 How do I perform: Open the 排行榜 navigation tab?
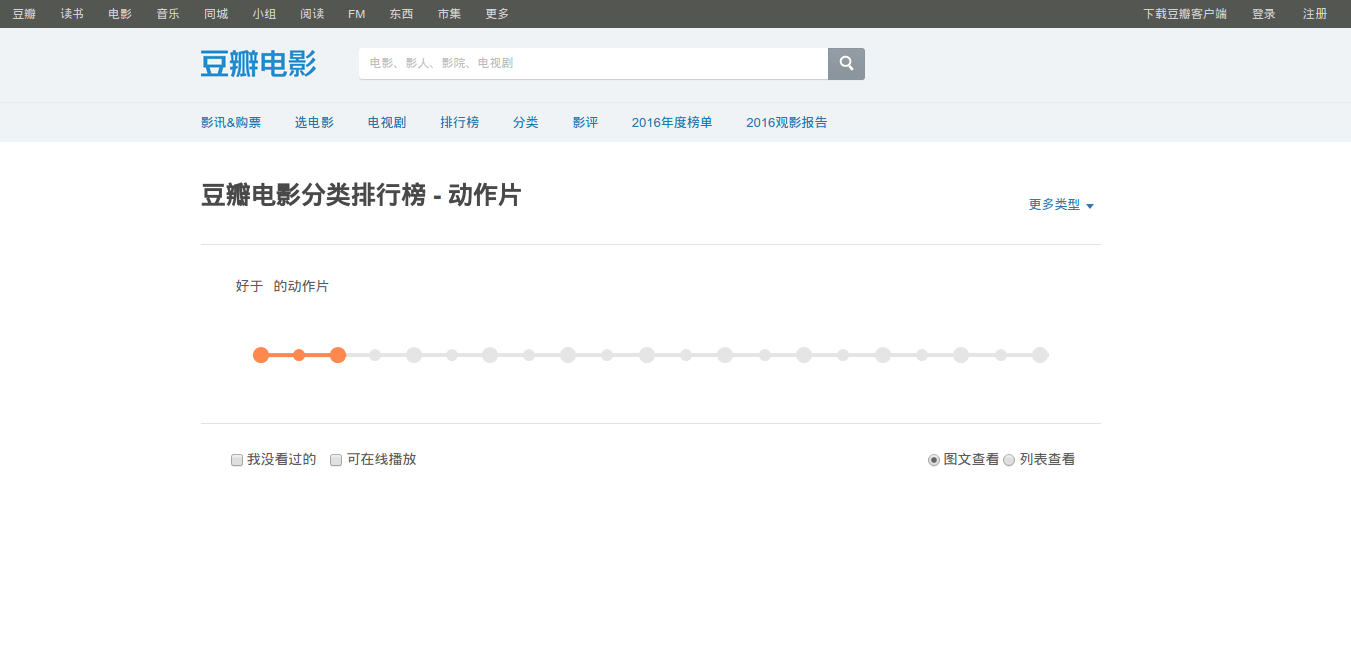tap(459, 123)
